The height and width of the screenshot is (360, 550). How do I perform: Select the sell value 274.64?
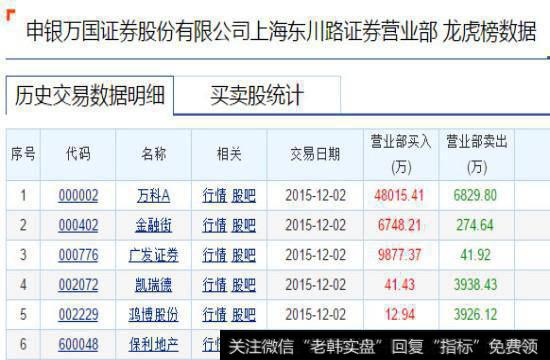(x=475, y=225)
